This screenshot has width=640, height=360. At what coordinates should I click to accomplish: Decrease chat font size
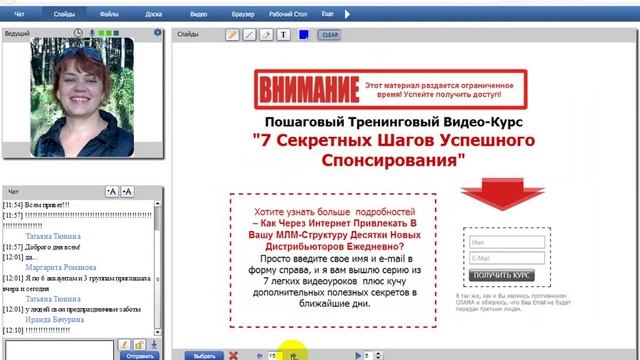(x=111, y=191)
